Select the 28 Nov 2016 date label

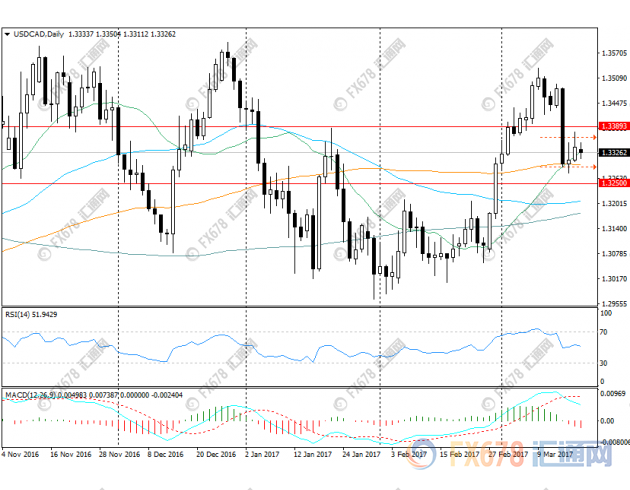click(119, 455)
